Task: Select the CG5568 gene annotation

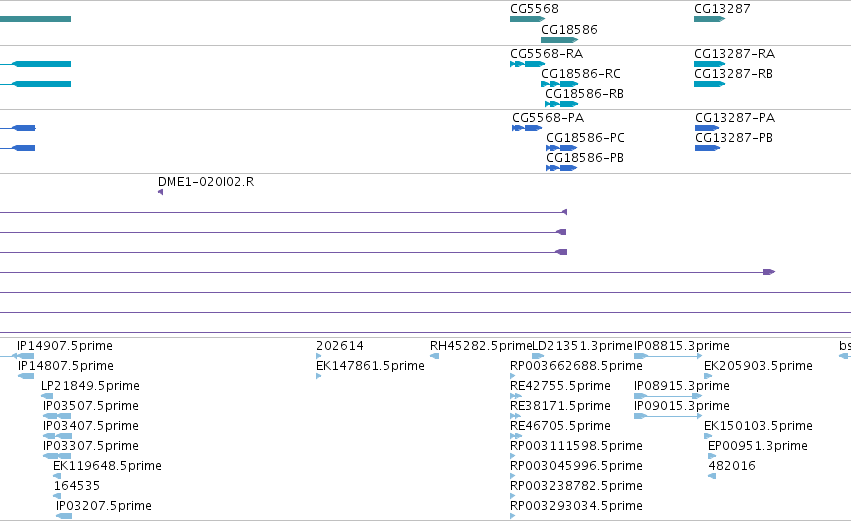Action: click(528, 19)
